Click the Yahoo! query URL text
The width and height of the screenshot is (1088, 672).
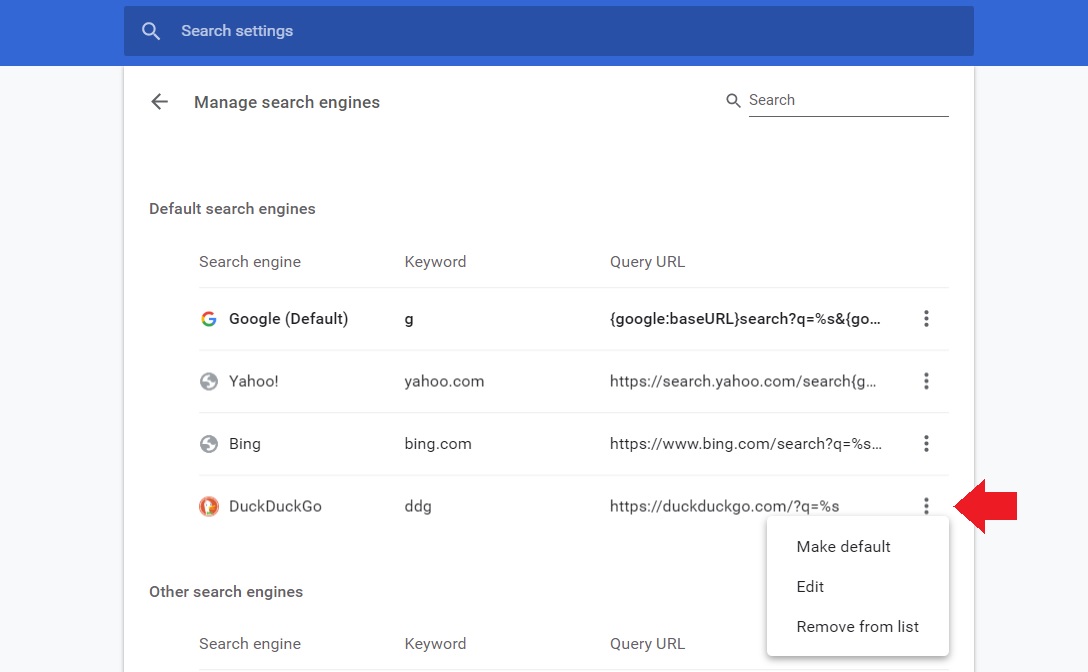[x=743, y=381]
